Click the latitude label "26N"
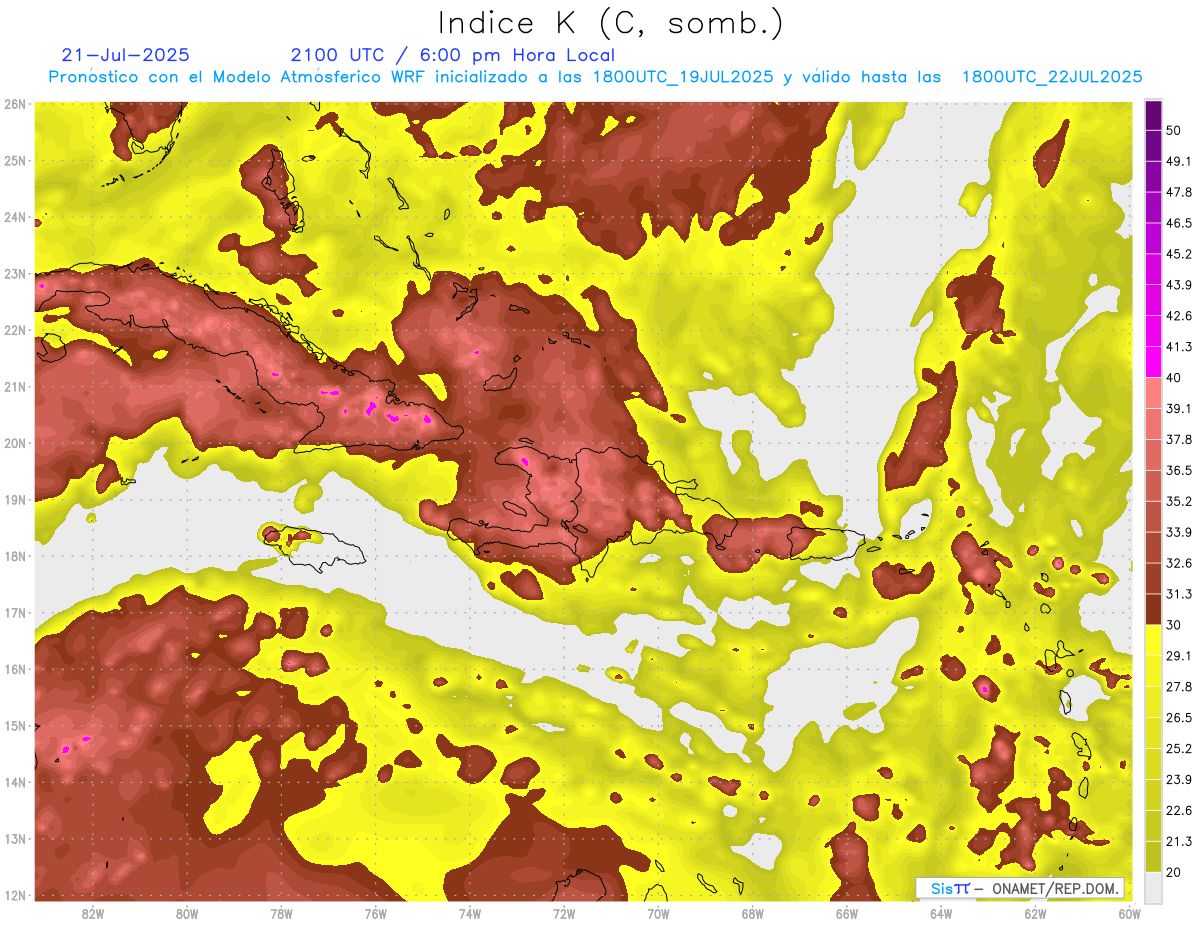This screenshot has height=927, width=1200. pos(14,104)
